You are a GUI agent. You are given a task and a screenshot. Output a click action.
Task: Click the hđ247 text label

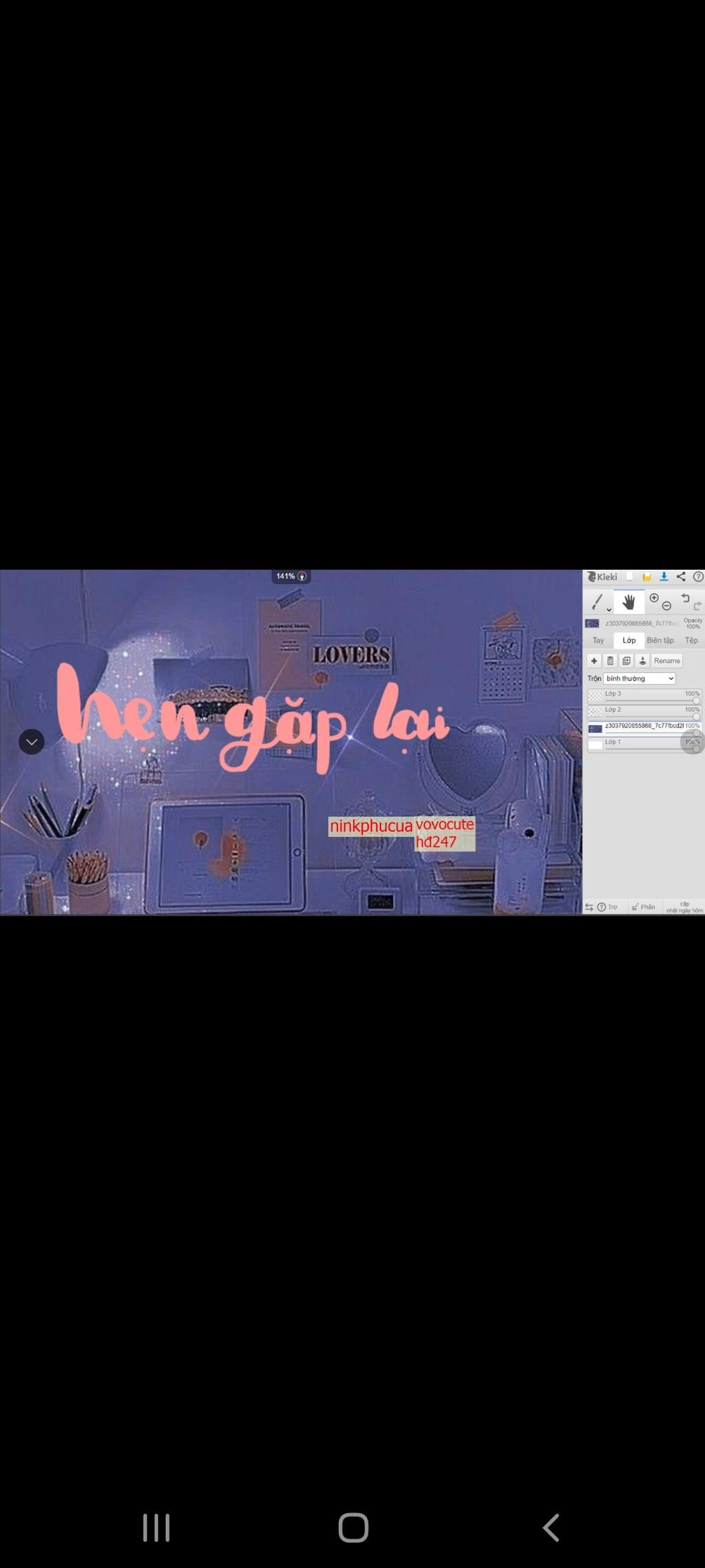click(436, 842)
